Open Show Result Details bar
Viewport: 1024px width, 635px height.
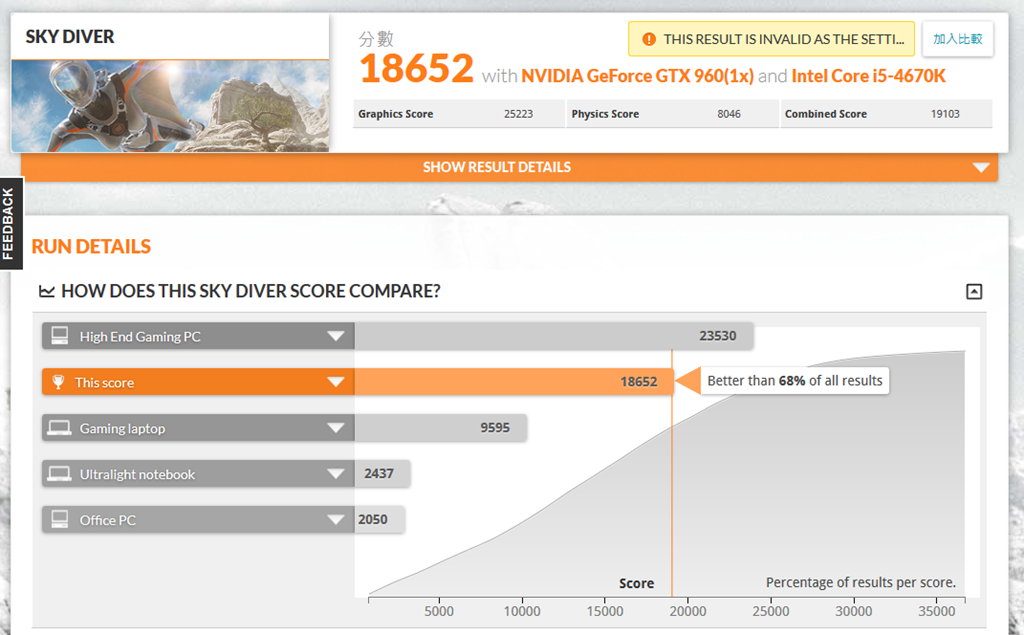[509, 167]
